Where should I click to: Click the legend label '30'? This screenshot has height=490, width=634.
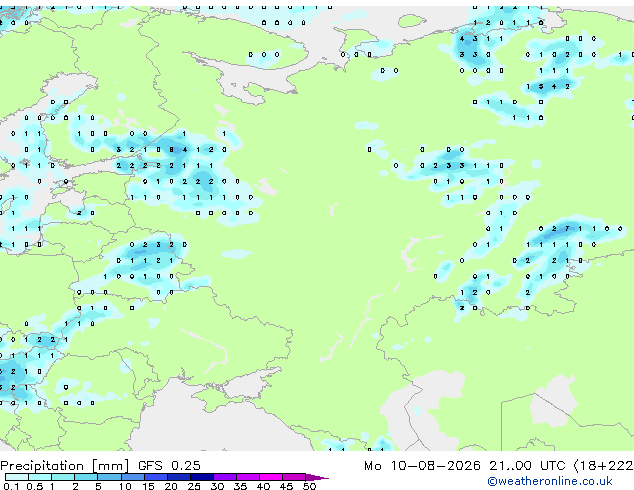(217, 486)
